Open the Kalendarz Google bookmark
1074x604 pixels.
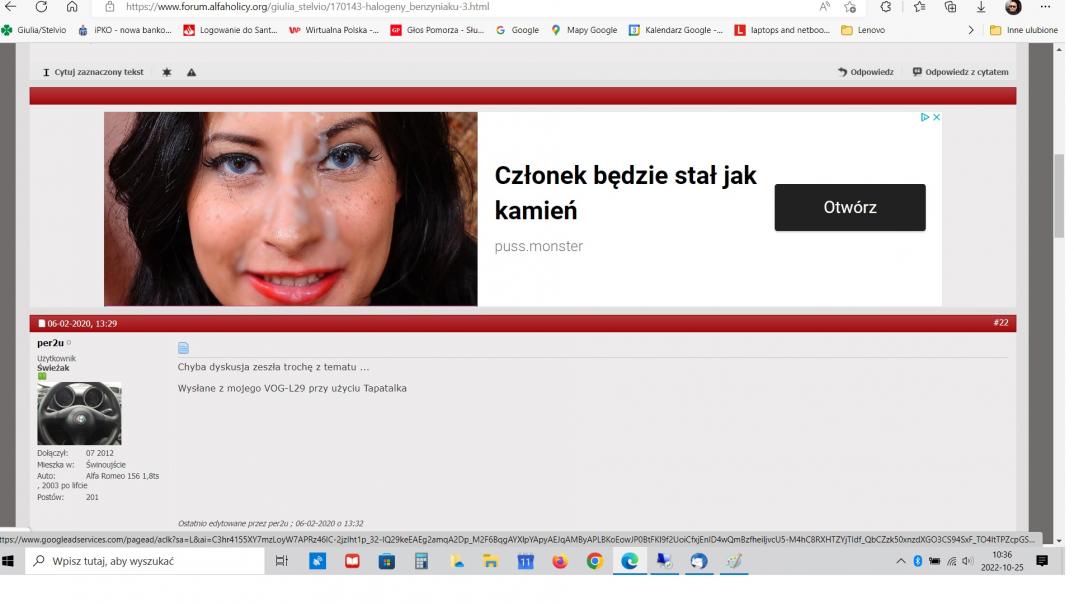click(676, 30)
